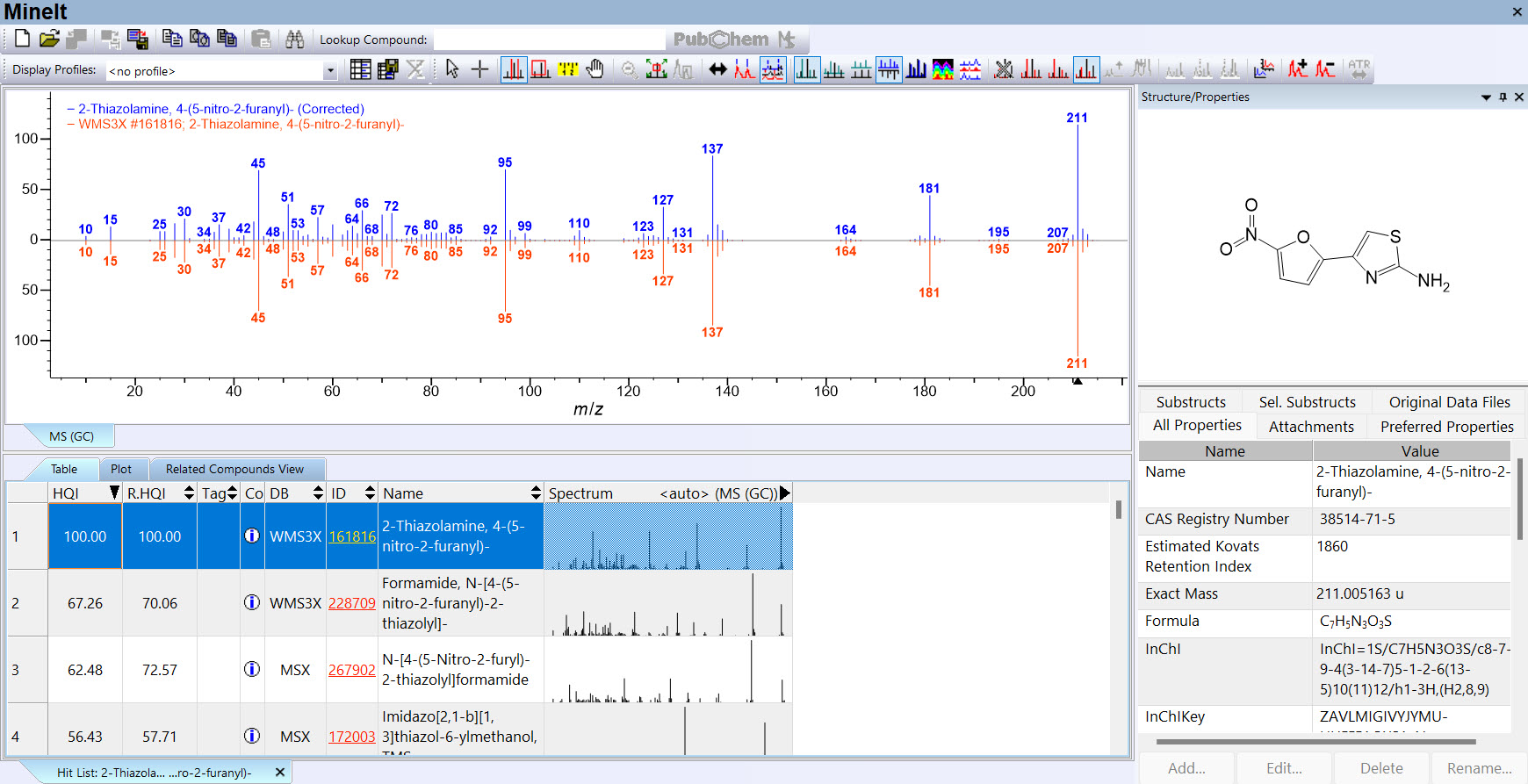Open the Preferred Properties tab
The image size is (1528, 784).
(1446, 427)
